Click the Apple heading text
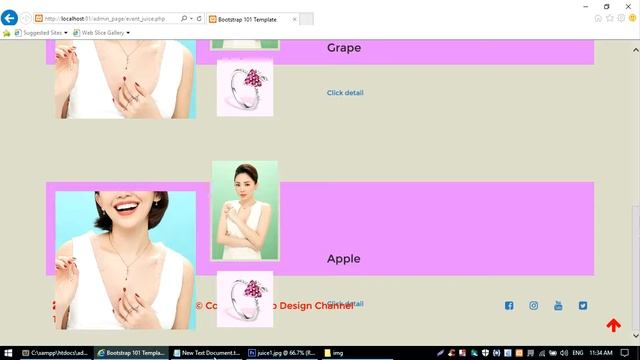Viewport: 640px width, 360px height. pos(343,259)
